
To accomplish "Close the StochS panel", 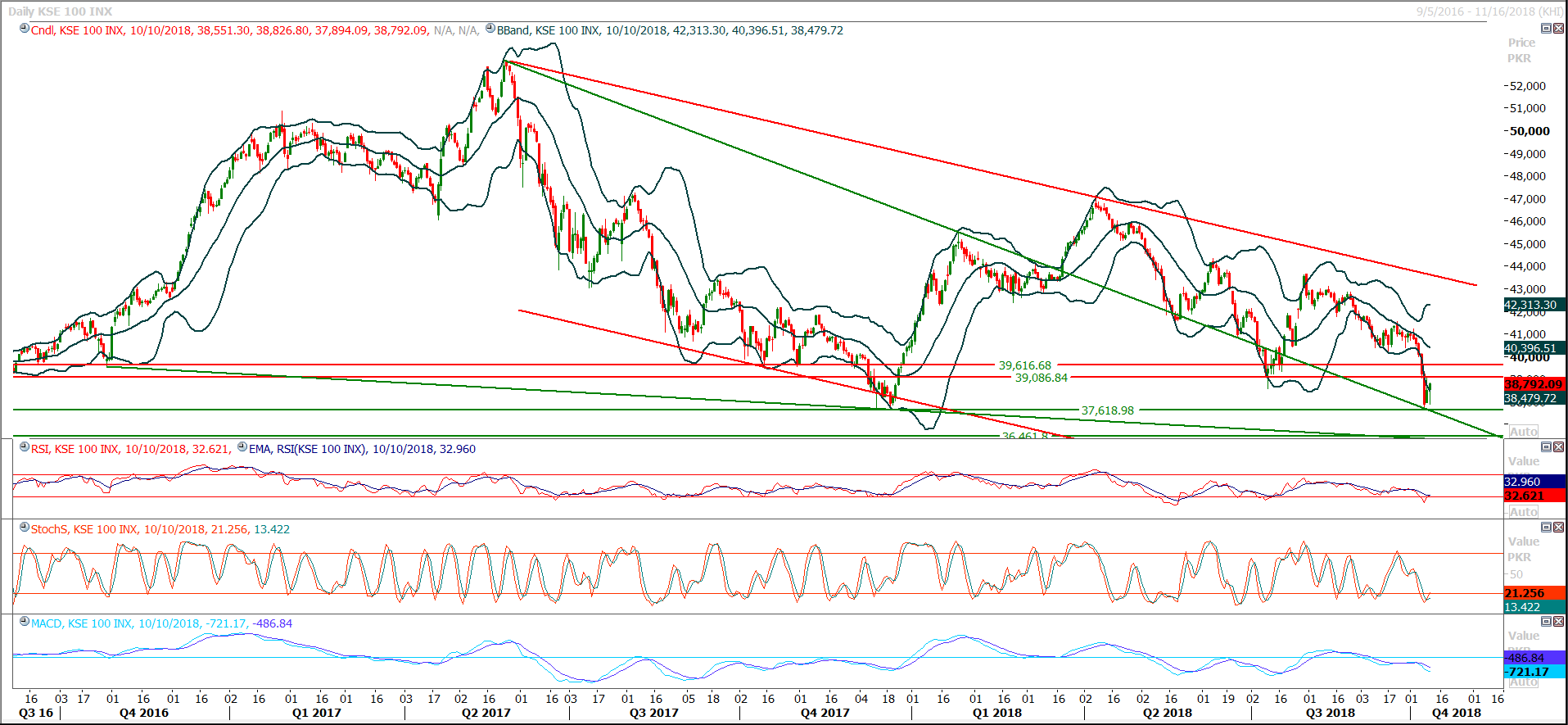I will click(1558, 527).
